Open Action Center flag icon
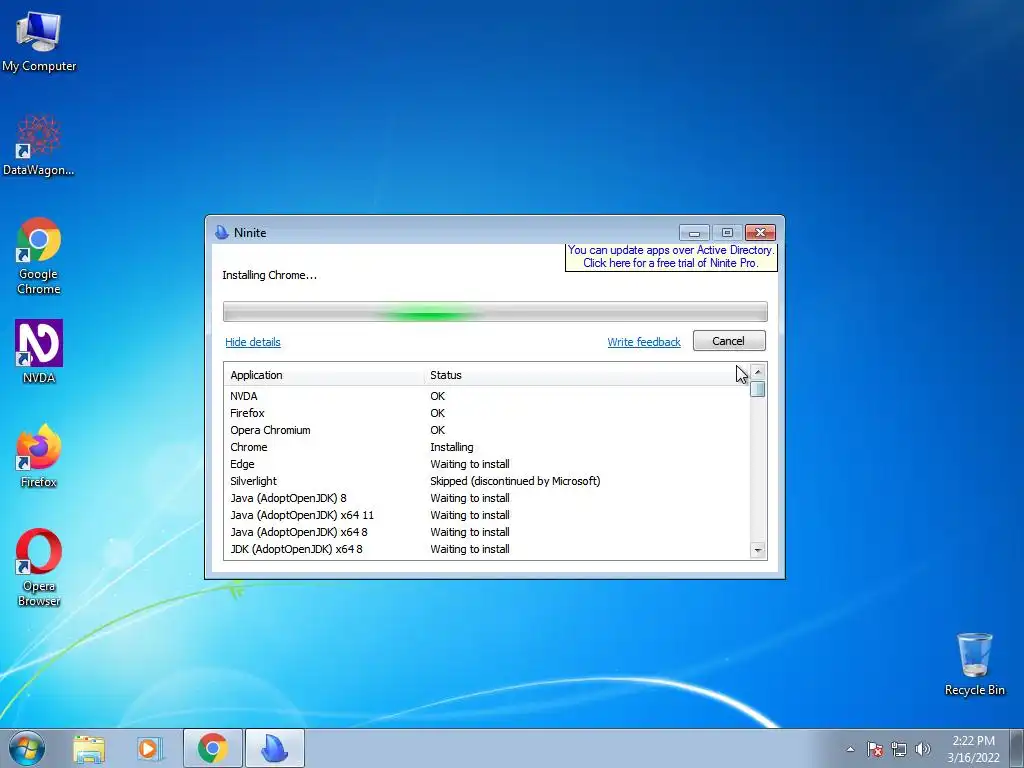The width and height of the screenshot is (1024, 768). coord(875,749)
